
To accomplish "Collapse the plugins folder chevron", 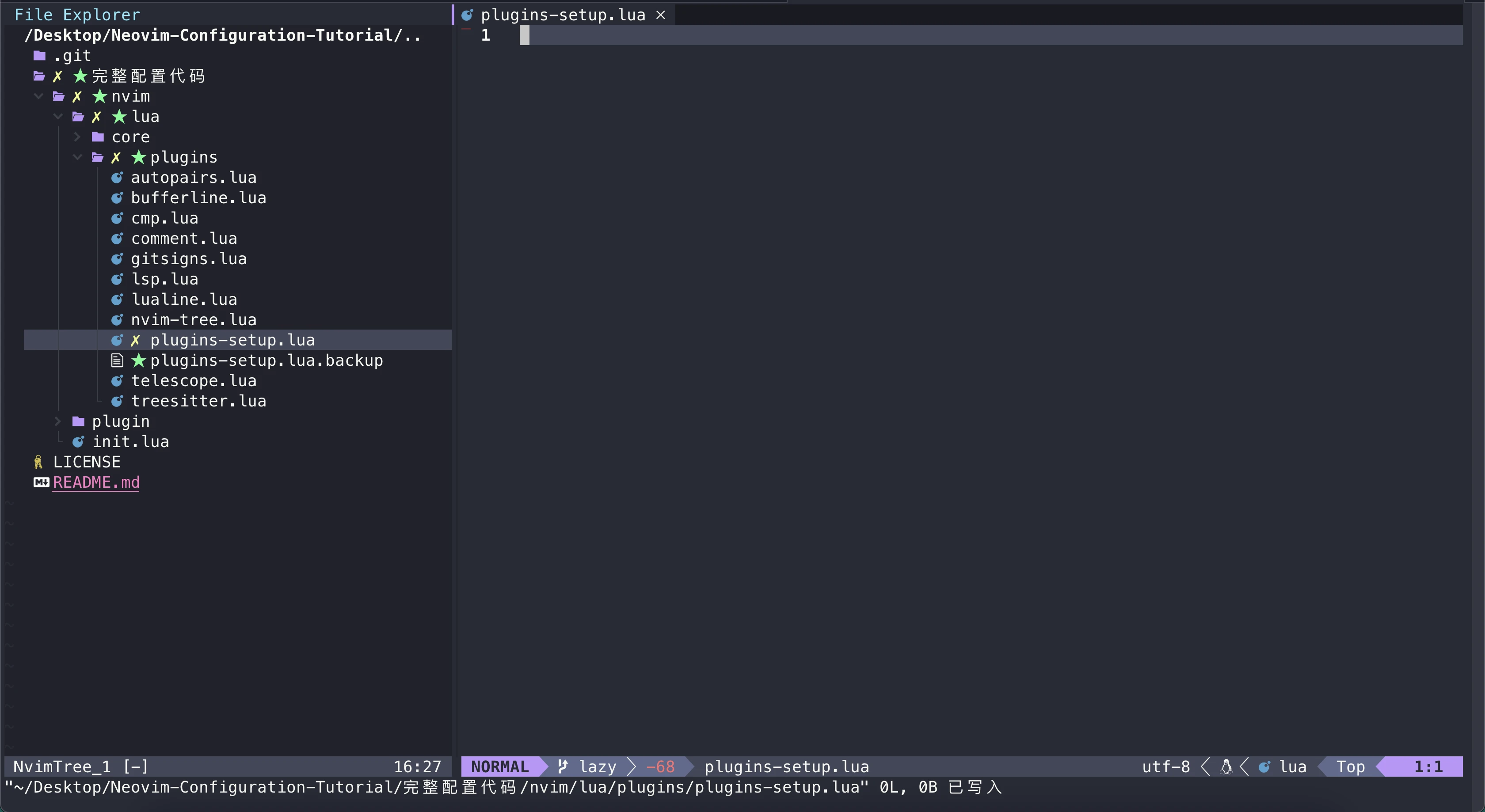I will (77, 157).
